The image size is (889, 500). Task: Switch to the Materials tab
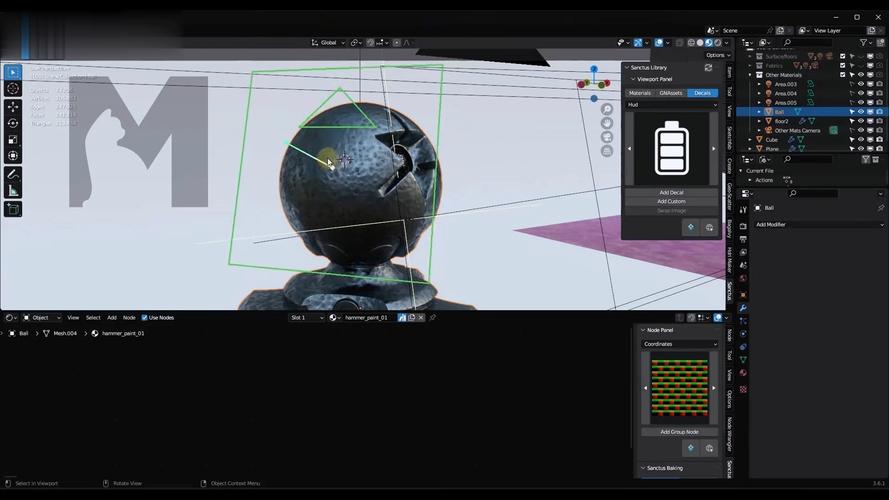click(640, 93)
